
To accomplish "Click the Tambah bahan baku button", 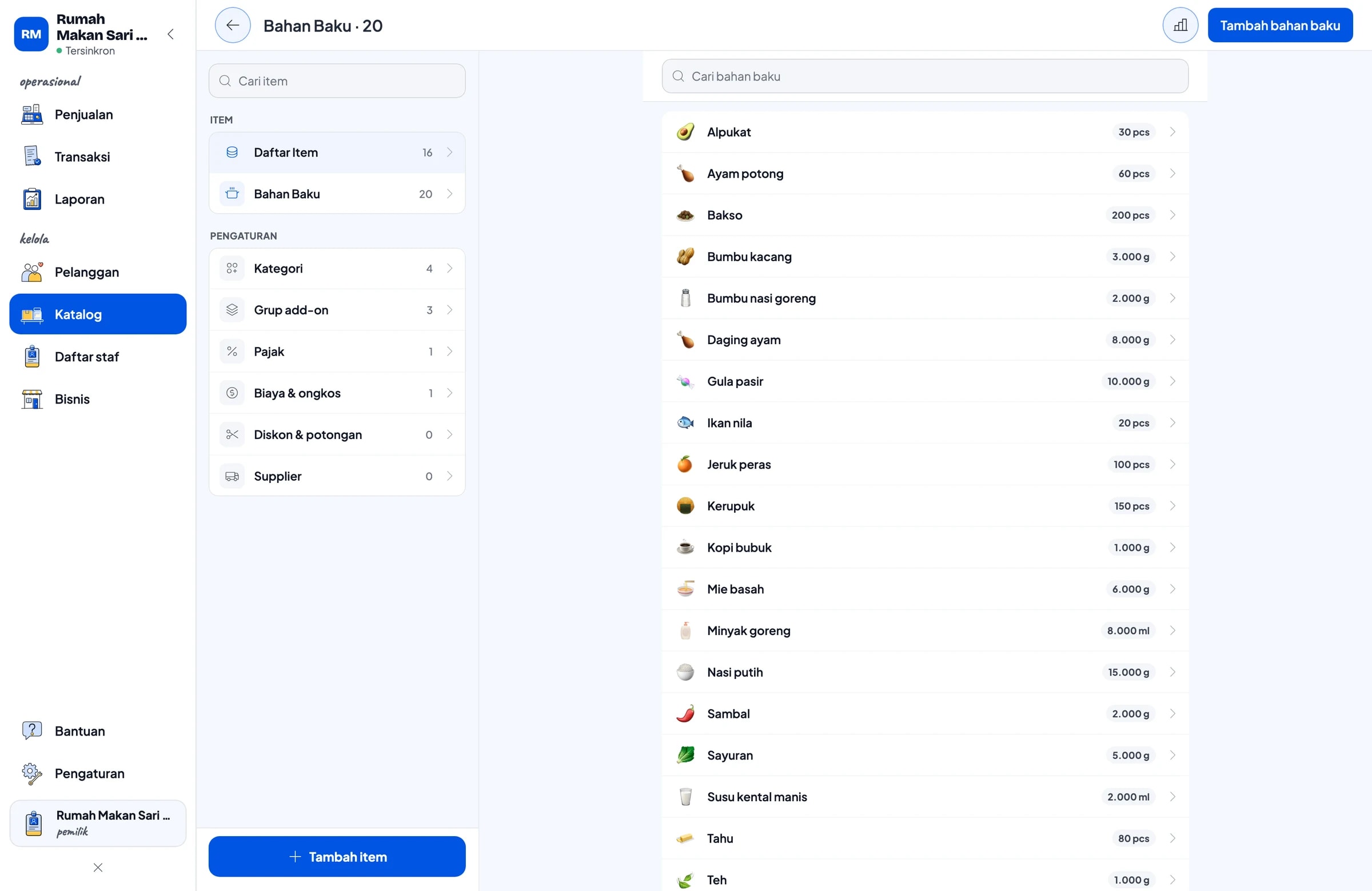I will click(x=1280, y=25).
